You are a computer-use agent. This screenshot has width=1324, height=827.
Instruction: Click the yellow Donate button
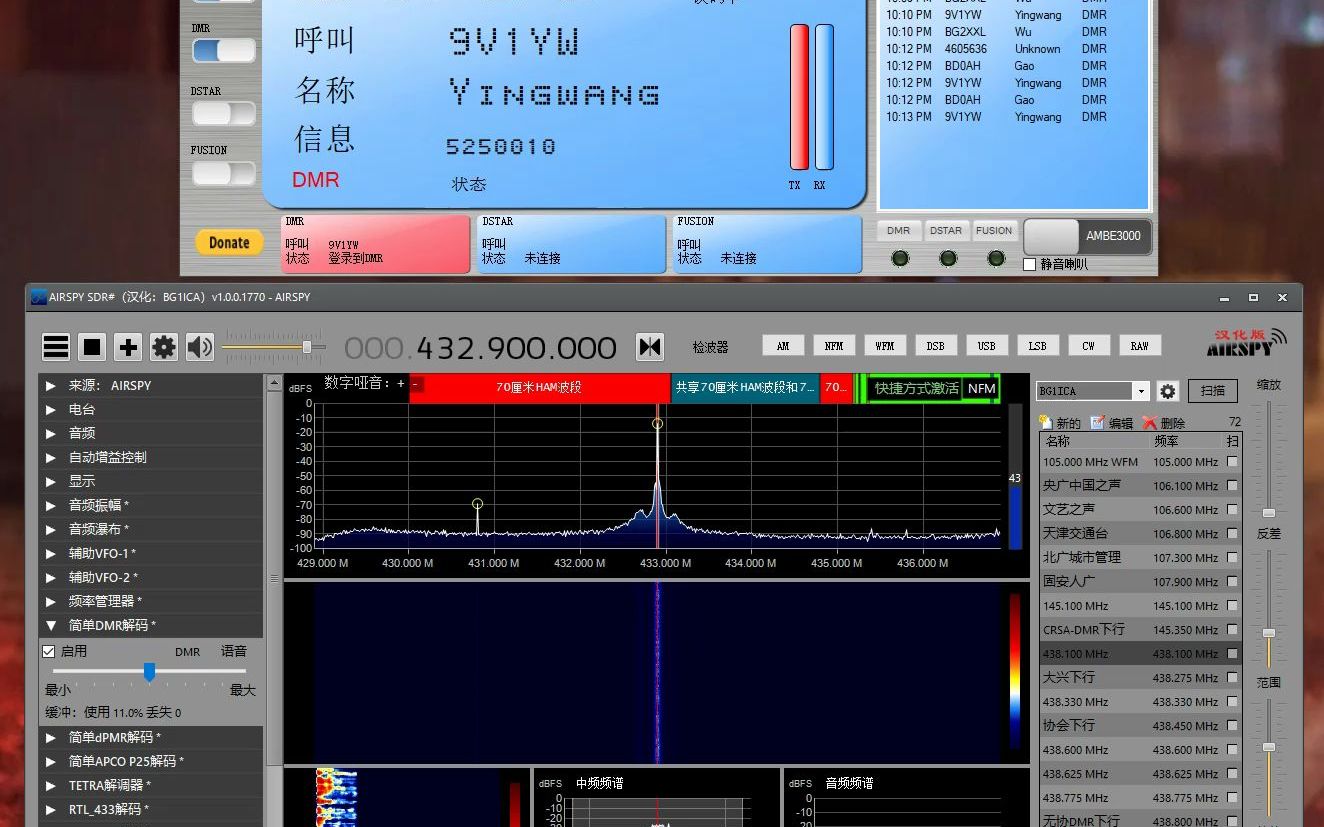click(229, 242)
